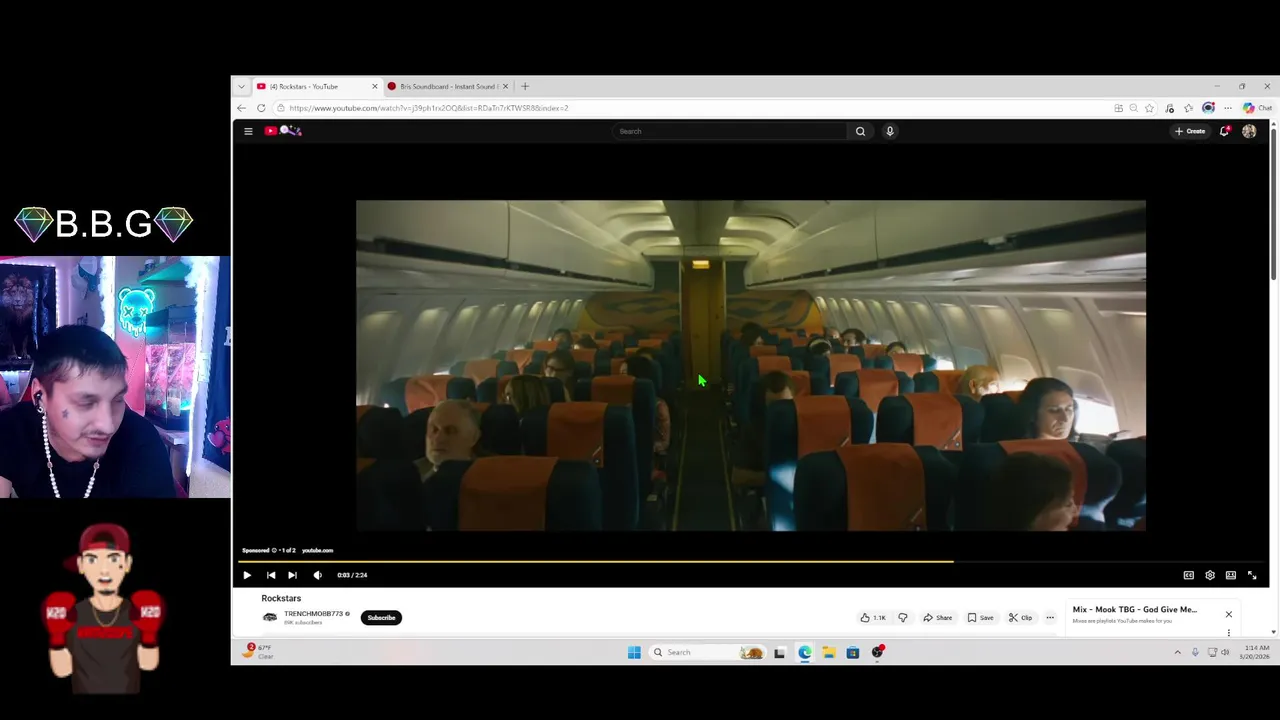Open the system tray volume icon
The image size is (1280, 720).
click(x=1225, y=652)
